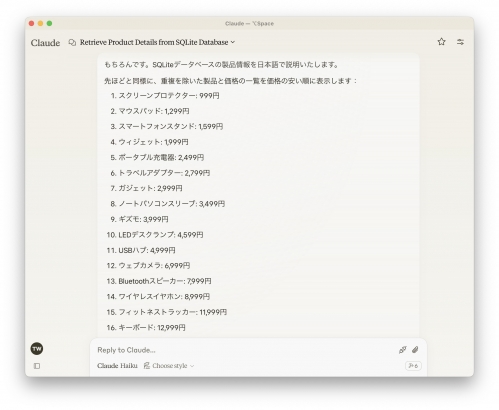Expand the conversation title dropdown
Screen dimensions: 499x410
point(157,42)
